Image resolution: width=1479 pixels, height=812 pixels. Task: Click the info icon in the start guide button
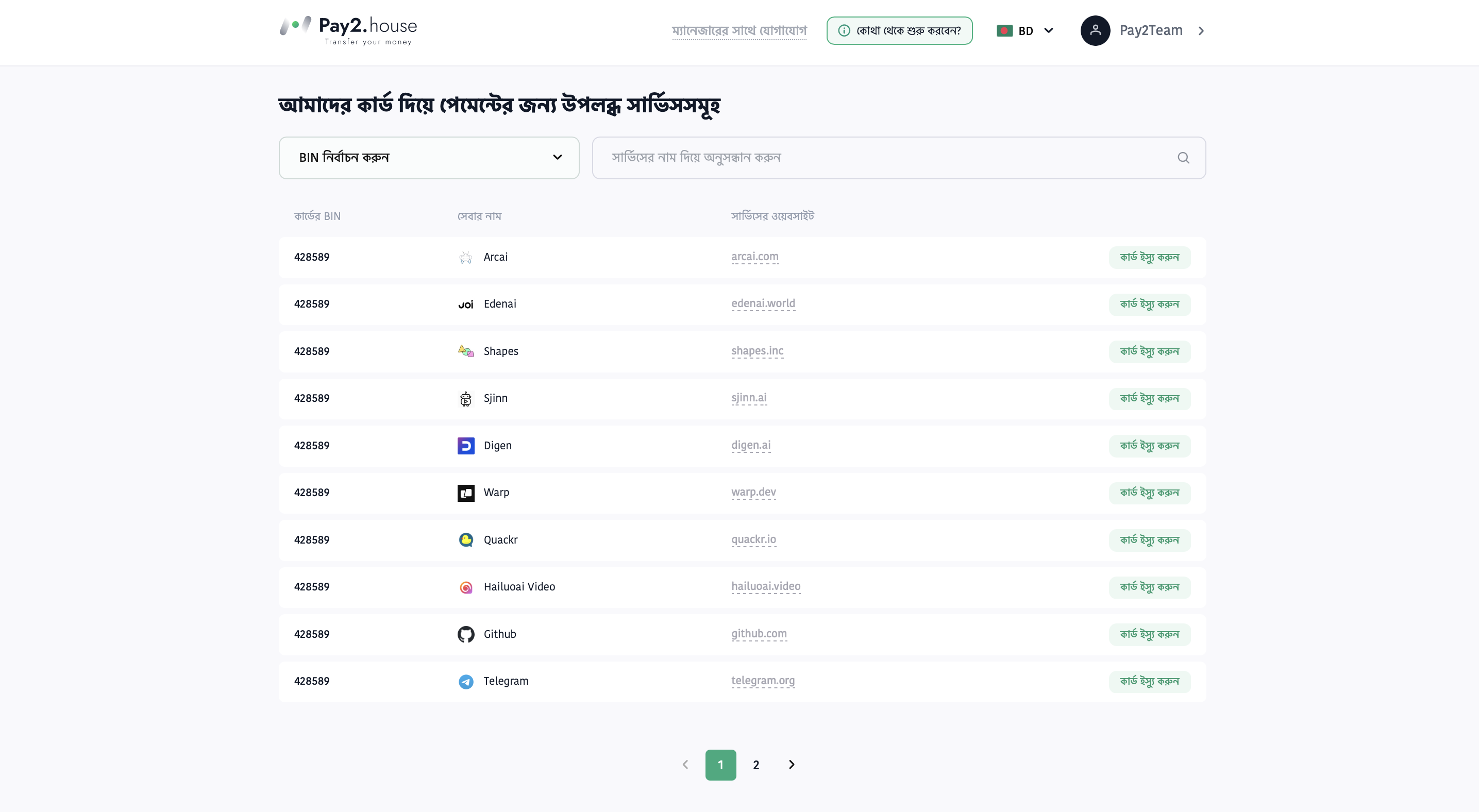pyautogui.click(x=844, y=30)
